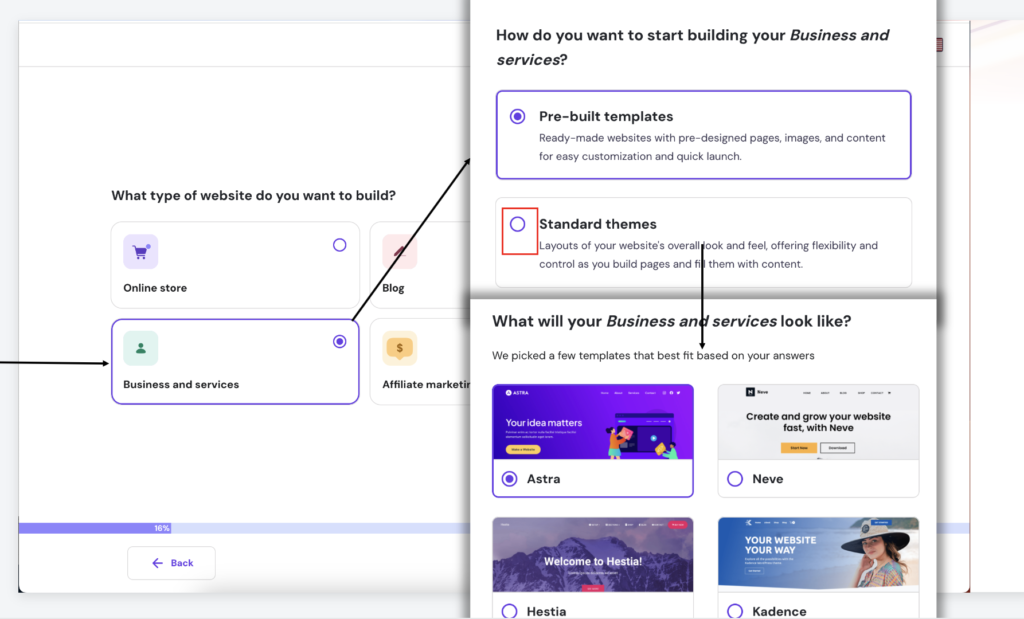Screen dimensions: 1024x619
Task: Select the Astra template radio button
Action: pyautogui.click(x=509, y=479)
